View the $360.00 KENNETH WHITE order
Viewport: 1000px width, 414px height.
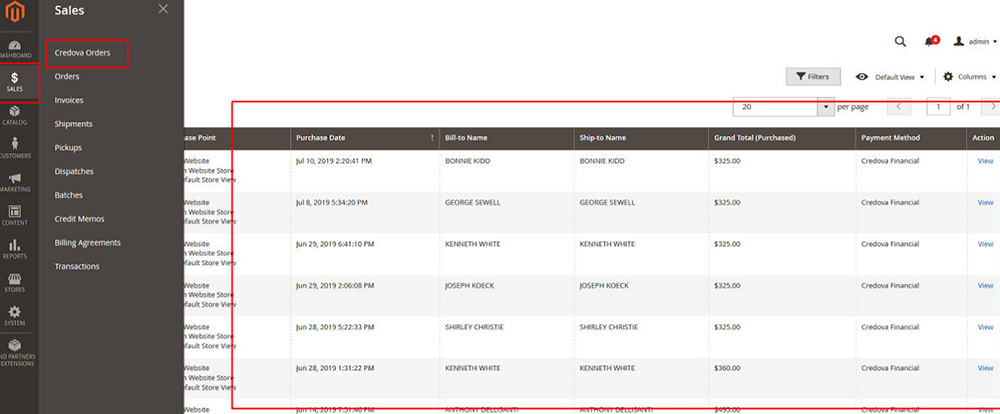point(985,368)
